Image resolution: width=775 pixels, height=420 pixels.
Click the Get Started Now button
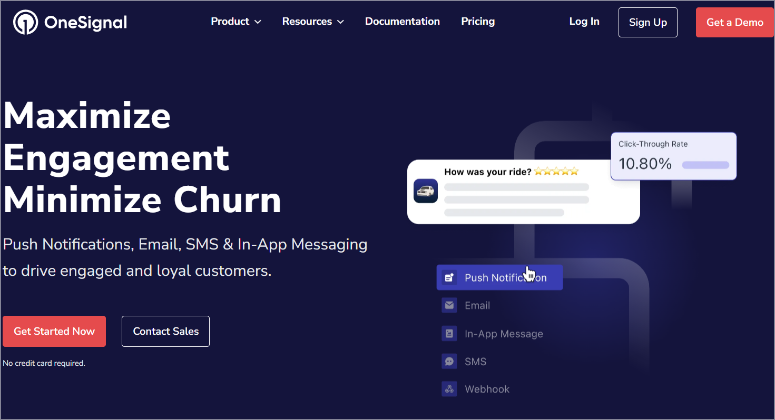(54, 331)
